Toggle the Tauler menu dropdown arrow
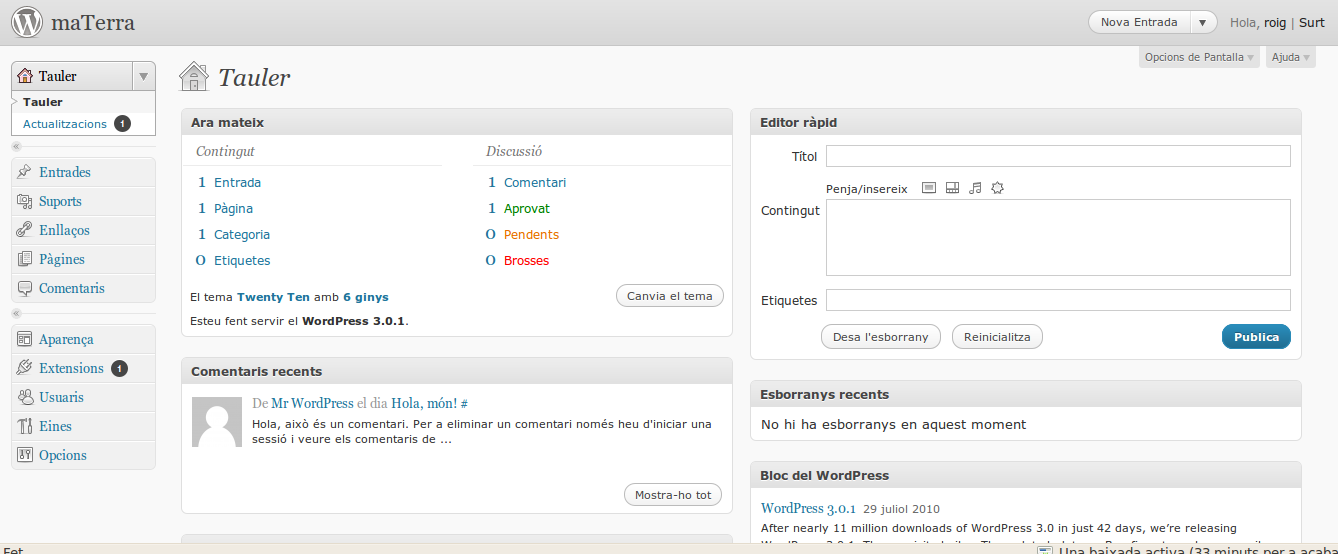The height and width of the screenshot is (554, 1338). tap(144, 76)
